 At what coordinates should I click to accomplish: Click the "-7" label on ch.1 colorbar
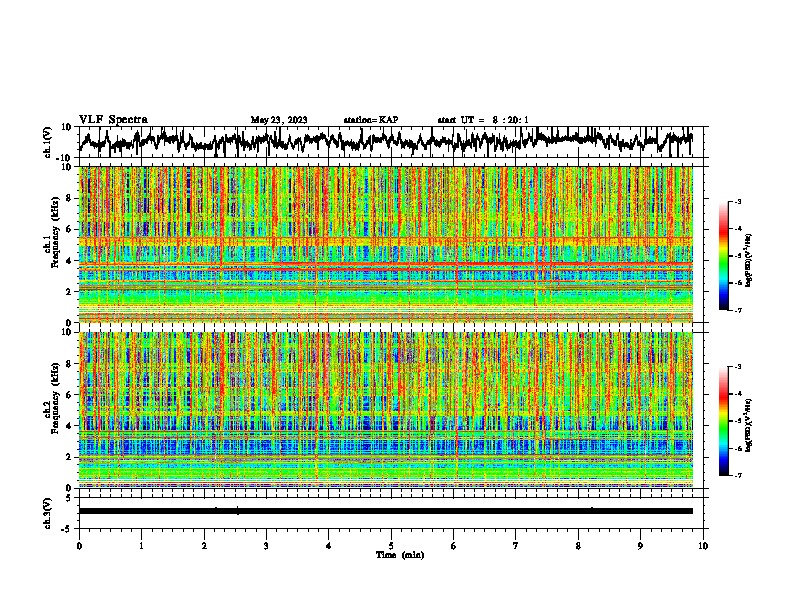tap(738, 311)
